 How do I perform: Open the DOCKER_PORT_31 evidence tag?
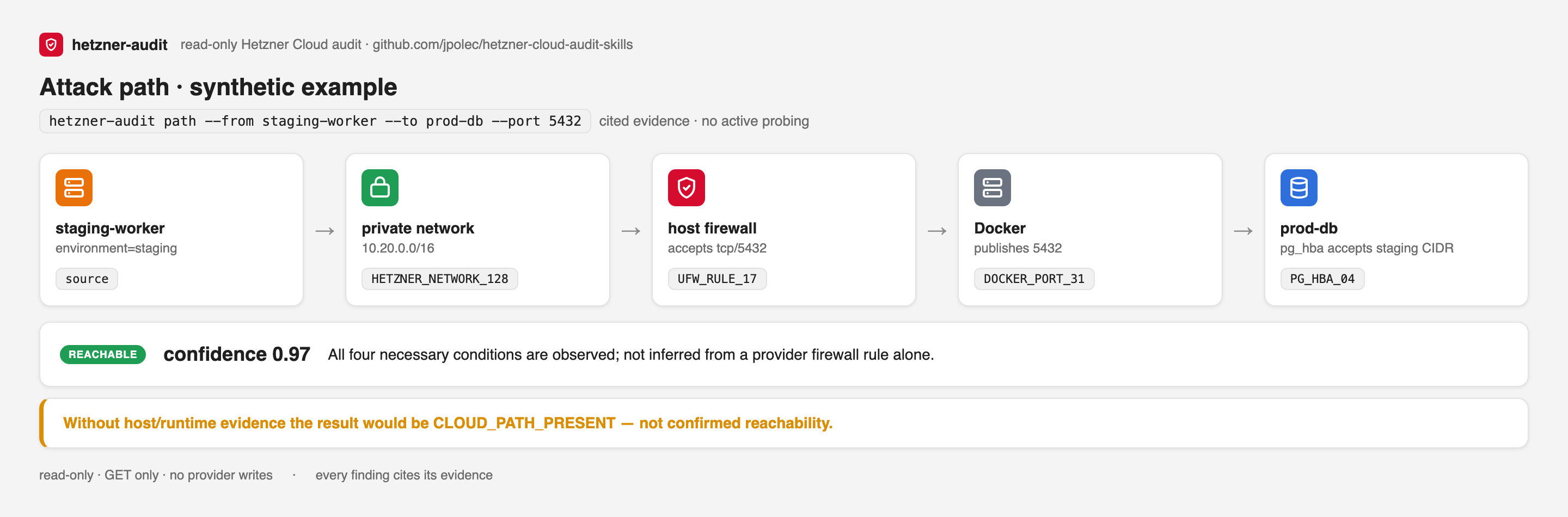pyautogui.click(x=1033, y=279)
